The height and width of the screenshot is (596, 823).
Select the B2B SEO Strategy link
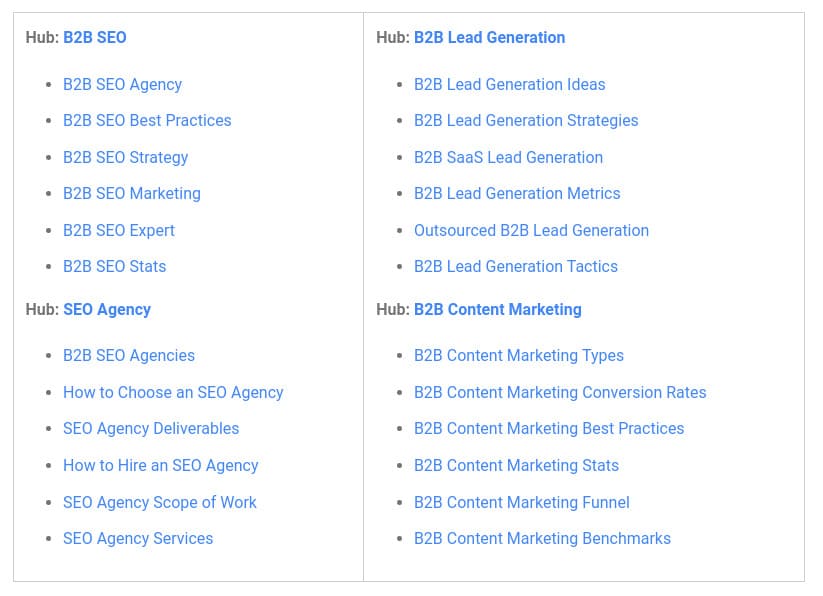pos(125,157)
